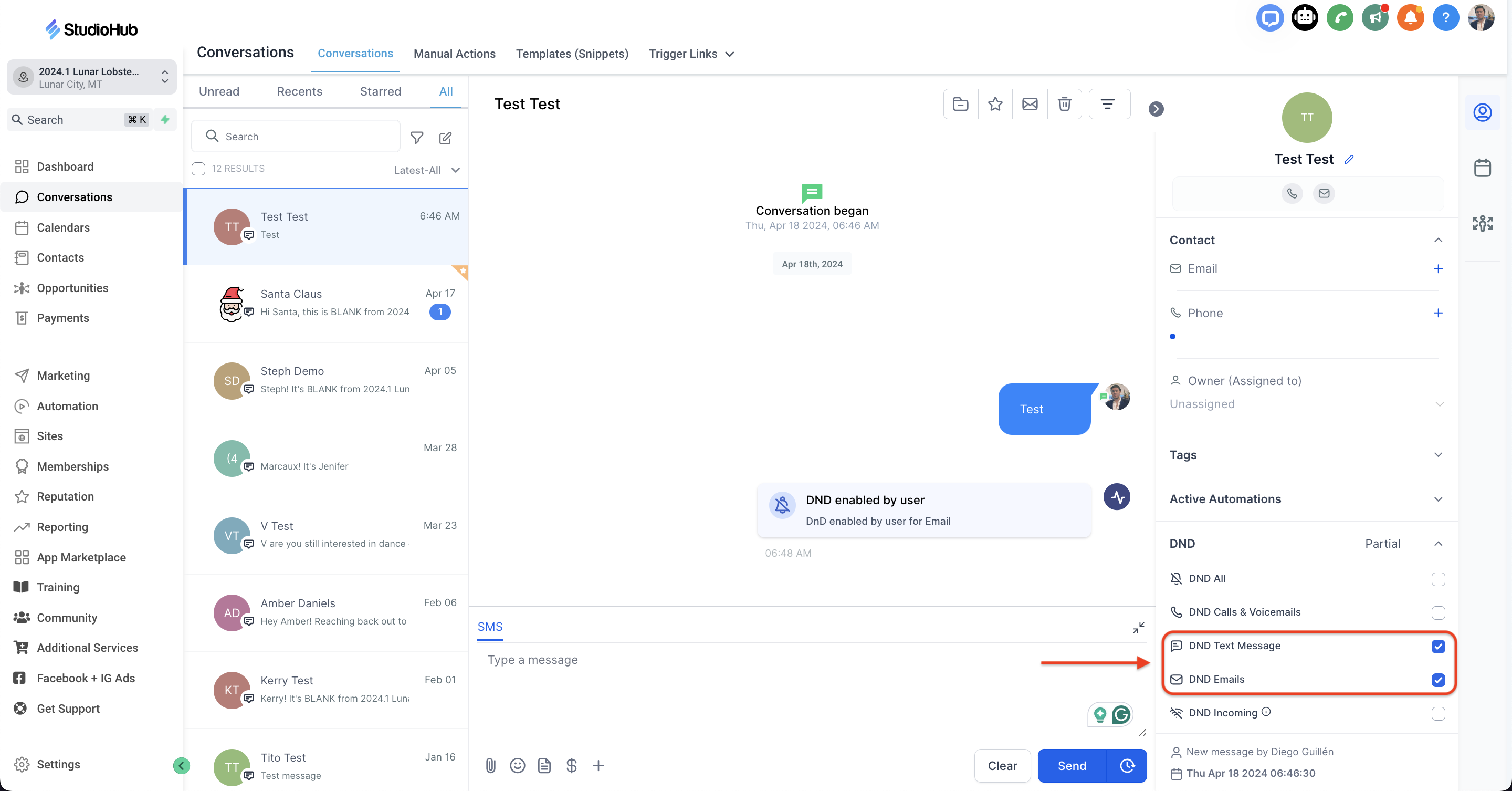Switch to the Unread tab
Screen dimensions: 1512x791
[219, 91]
